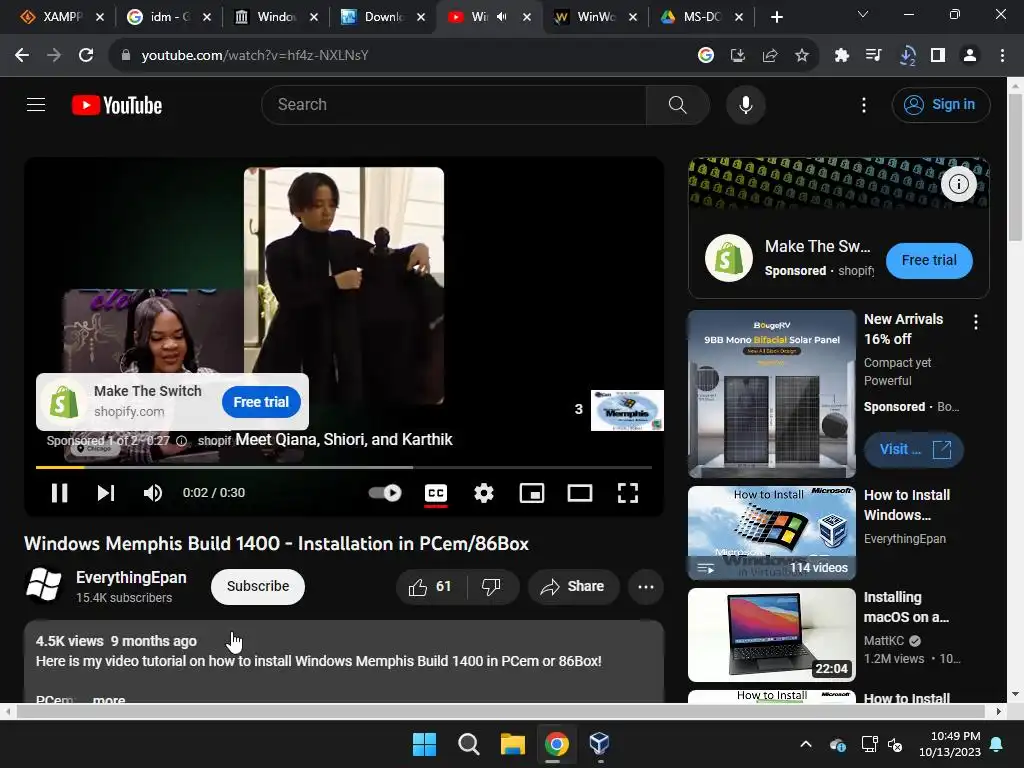Go to the YouTube home logo

click(x=117, y=105)
